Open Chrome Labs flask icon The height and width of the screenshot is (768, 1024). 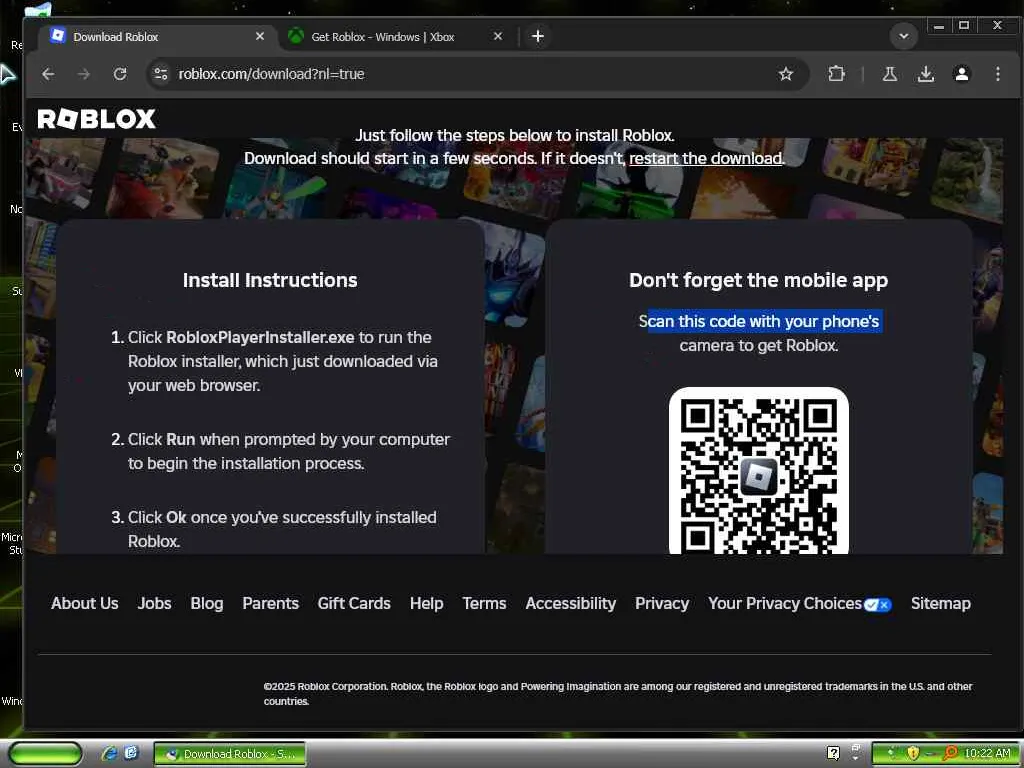889,74
